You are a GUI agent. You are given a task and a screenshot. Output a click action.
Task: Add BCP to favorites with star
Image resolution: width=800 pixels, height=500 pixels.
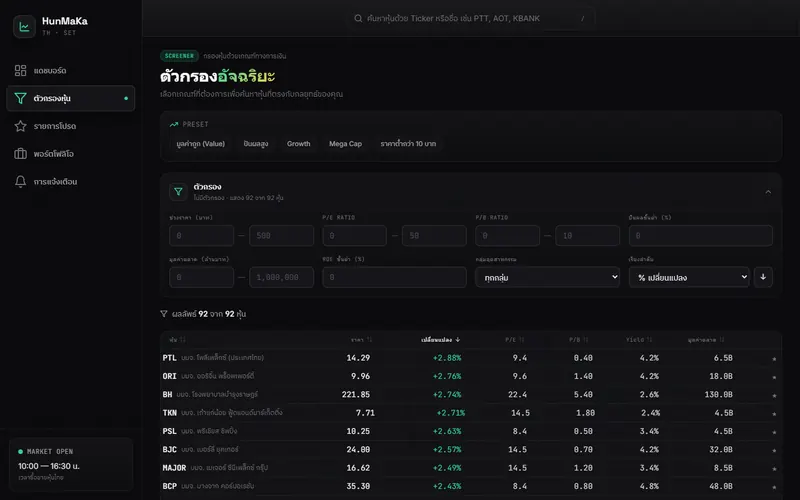(x=774, y=487)
